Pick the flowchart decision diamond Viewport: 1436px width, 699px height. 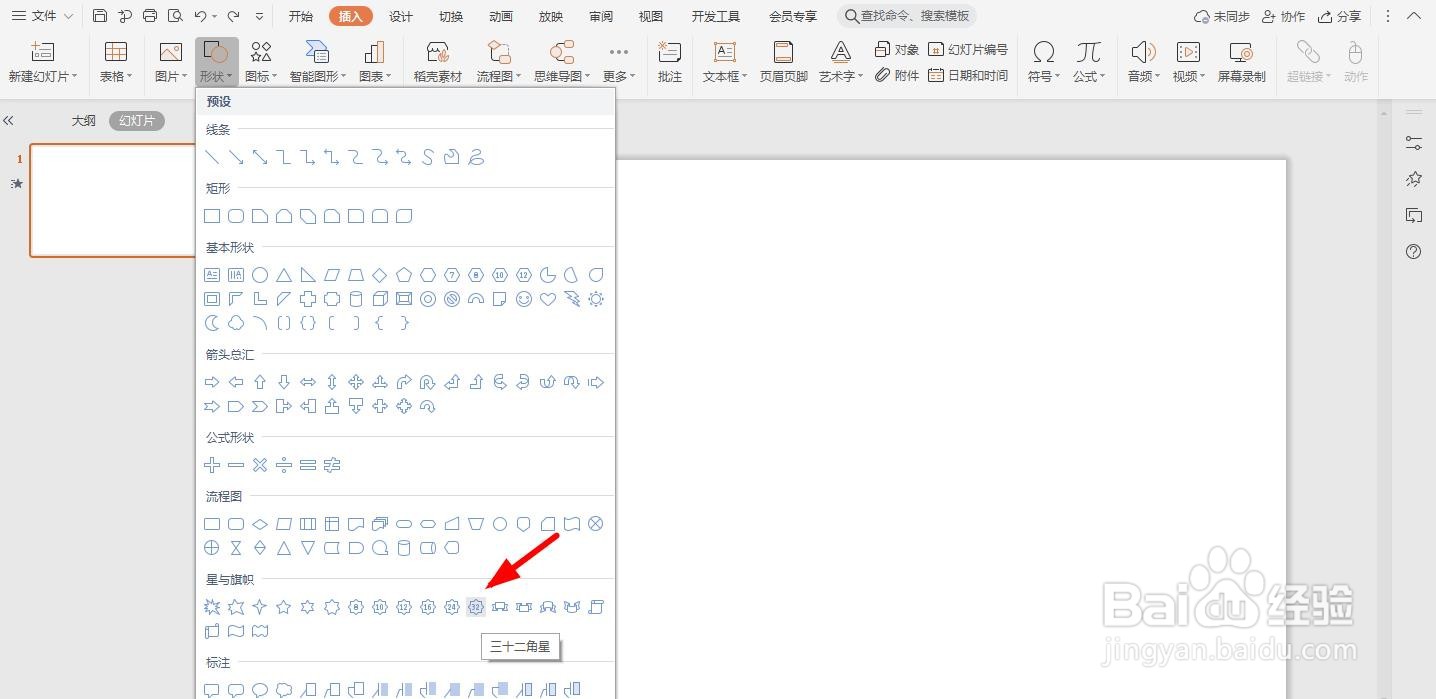(x=260, y=524)
